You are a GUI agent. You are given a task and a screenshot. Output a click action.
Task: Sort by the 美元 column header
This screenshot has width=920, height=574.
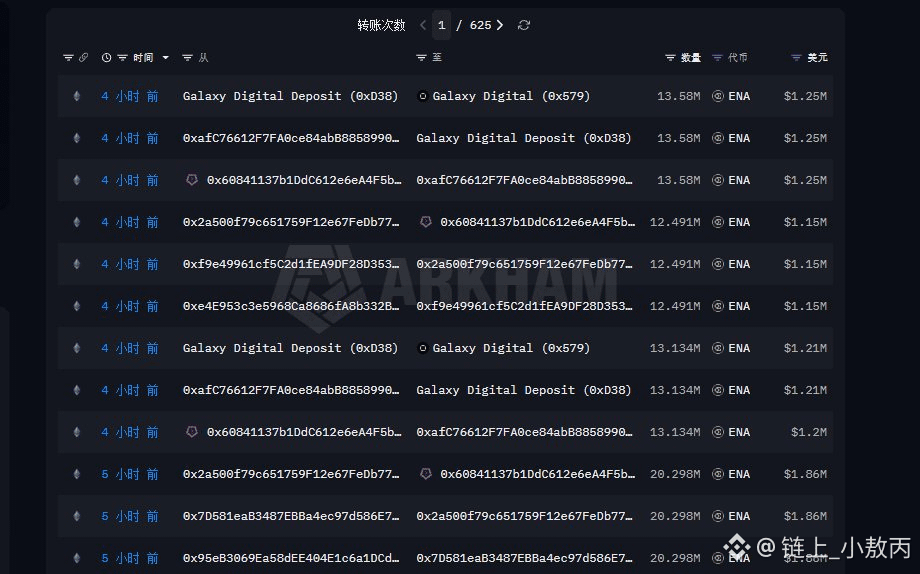pyautogui.click(x=817, y=58)
